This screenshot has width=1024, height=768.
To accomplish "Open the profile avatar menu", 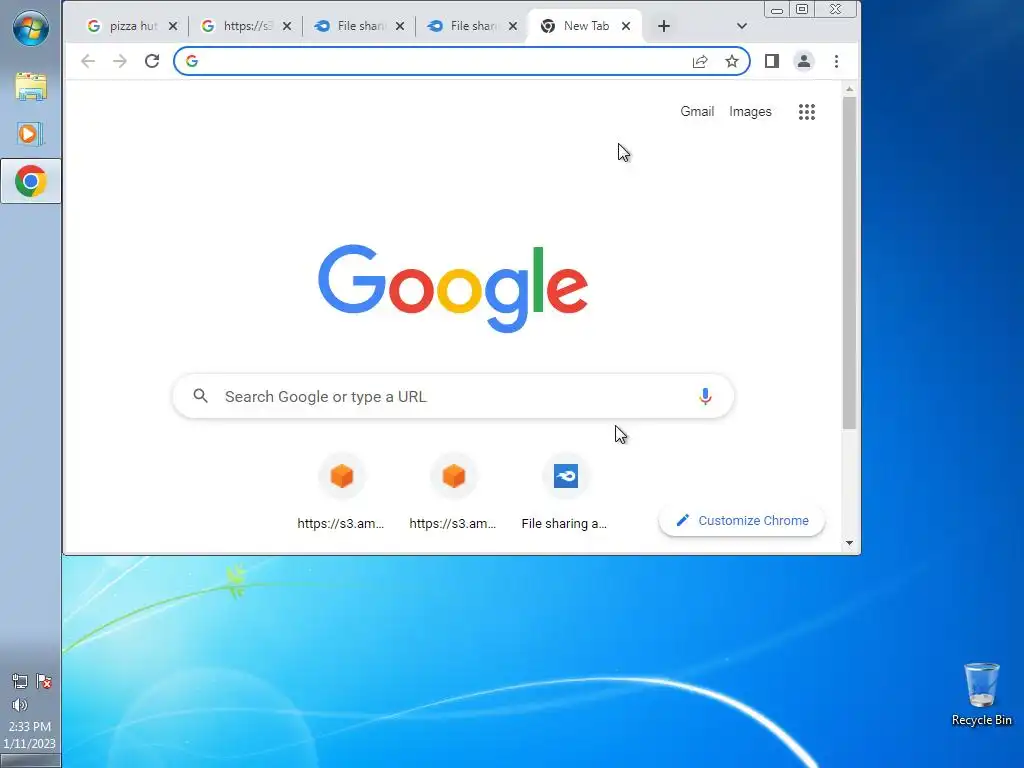I will [x=804, y=61].
